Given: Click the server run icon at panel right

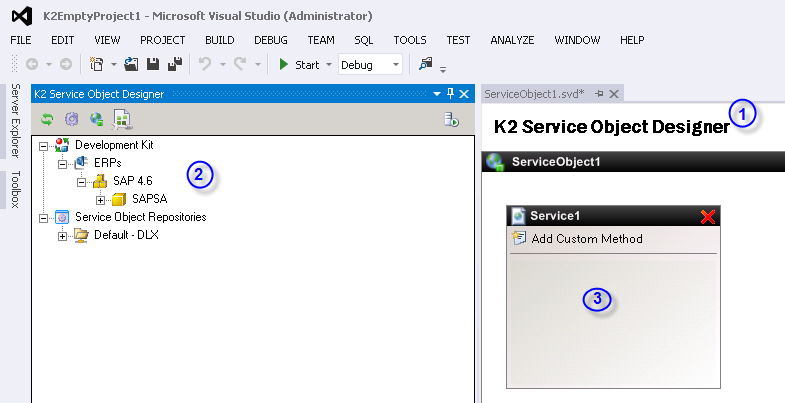Looking at the screenshot, I should click(451, 120).
